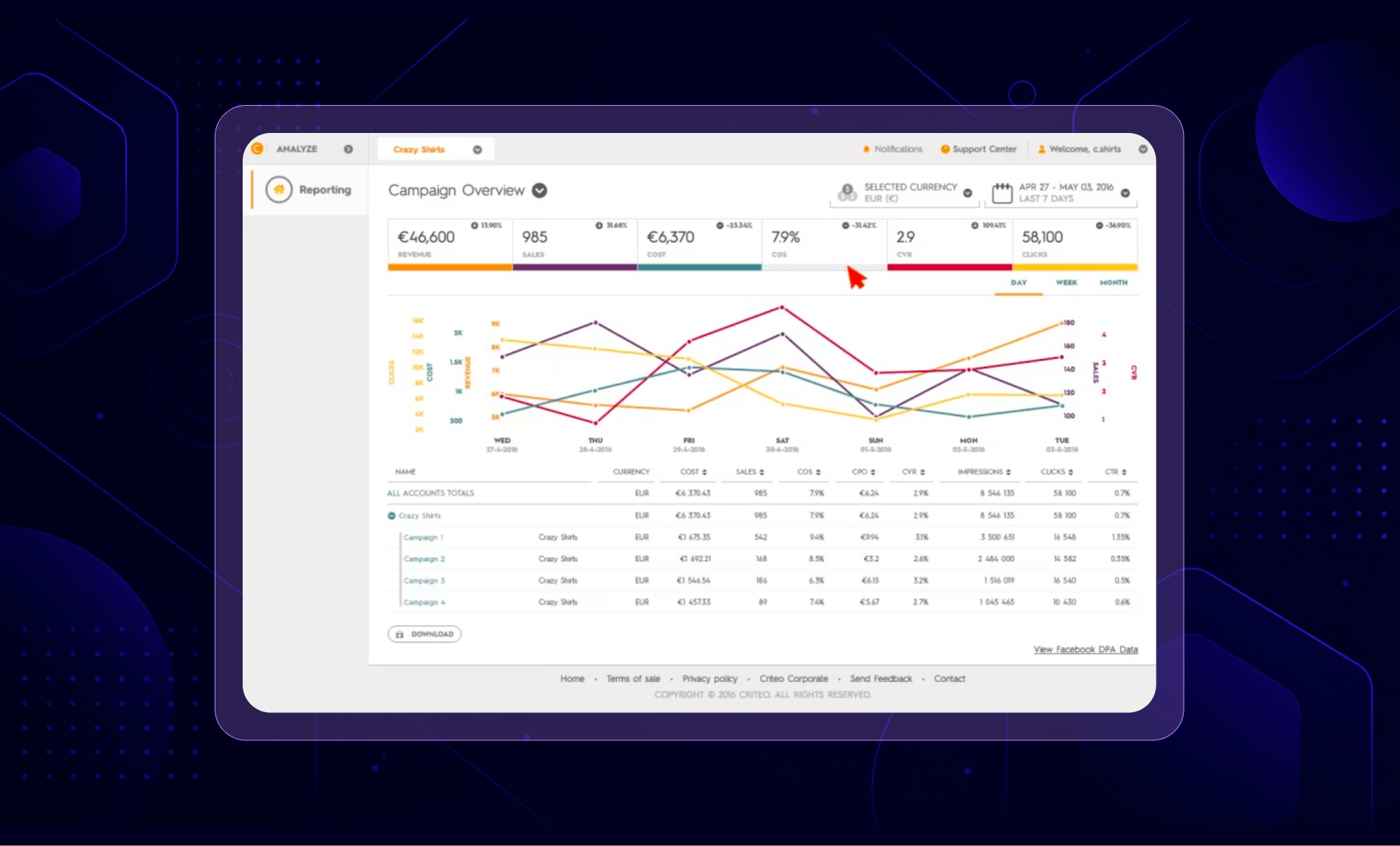Viewport: 1400px width, 846px height.
Task: Sort table by CVR column
Action: pyautogui.click(x=913, y=472)
